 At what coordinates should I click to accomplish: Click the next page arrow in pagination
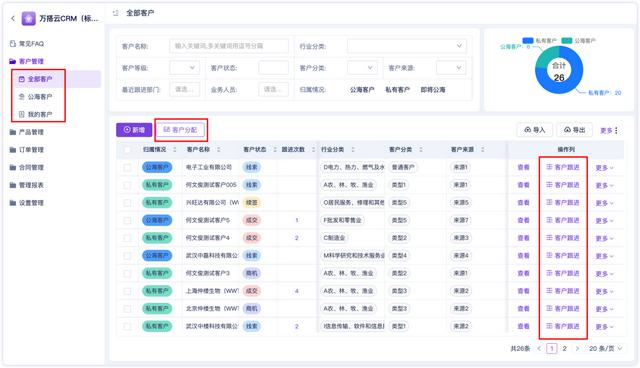[x=577, y=348]
